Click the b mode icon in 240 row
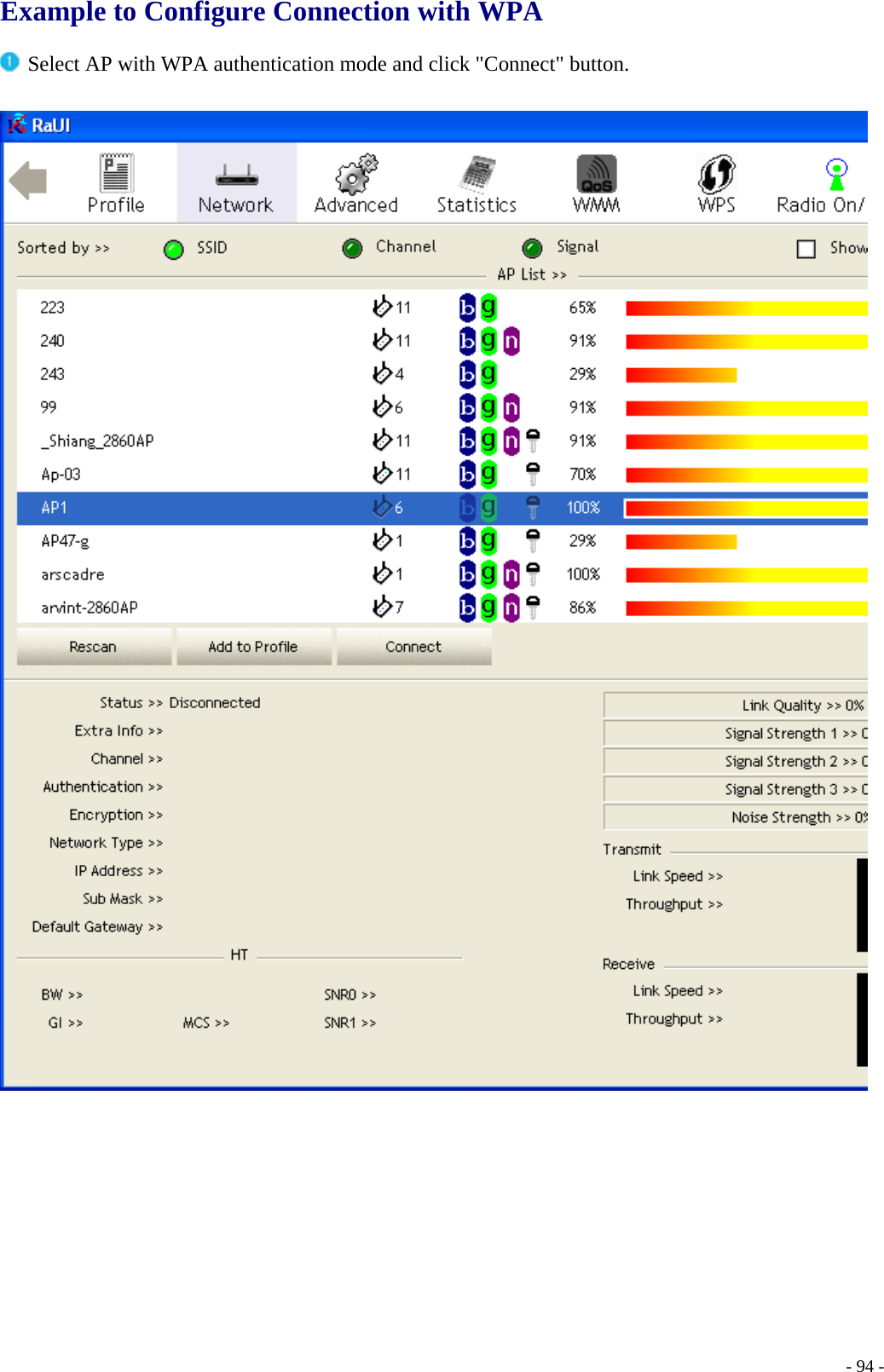Screen dimensions: 884x1372 coord(467,341)
